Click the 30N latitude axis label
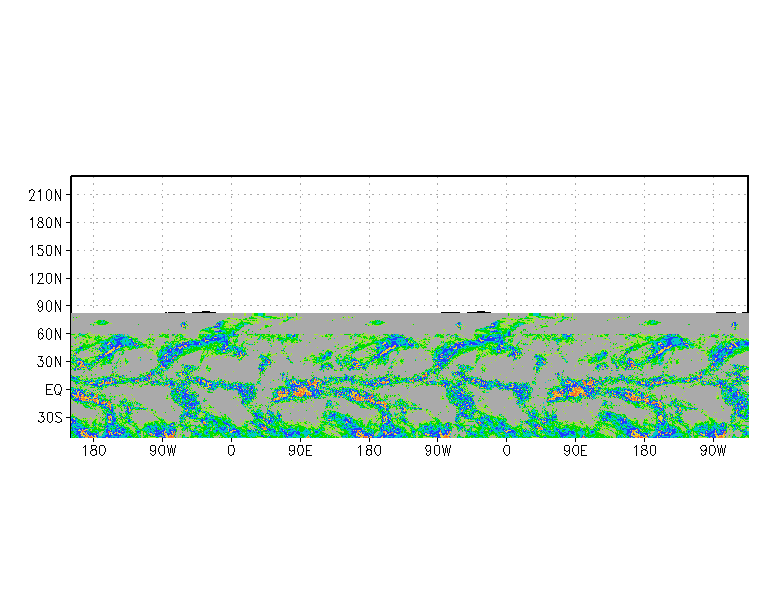This screenshot has width=784, height=612. click(x=49, y=362)
